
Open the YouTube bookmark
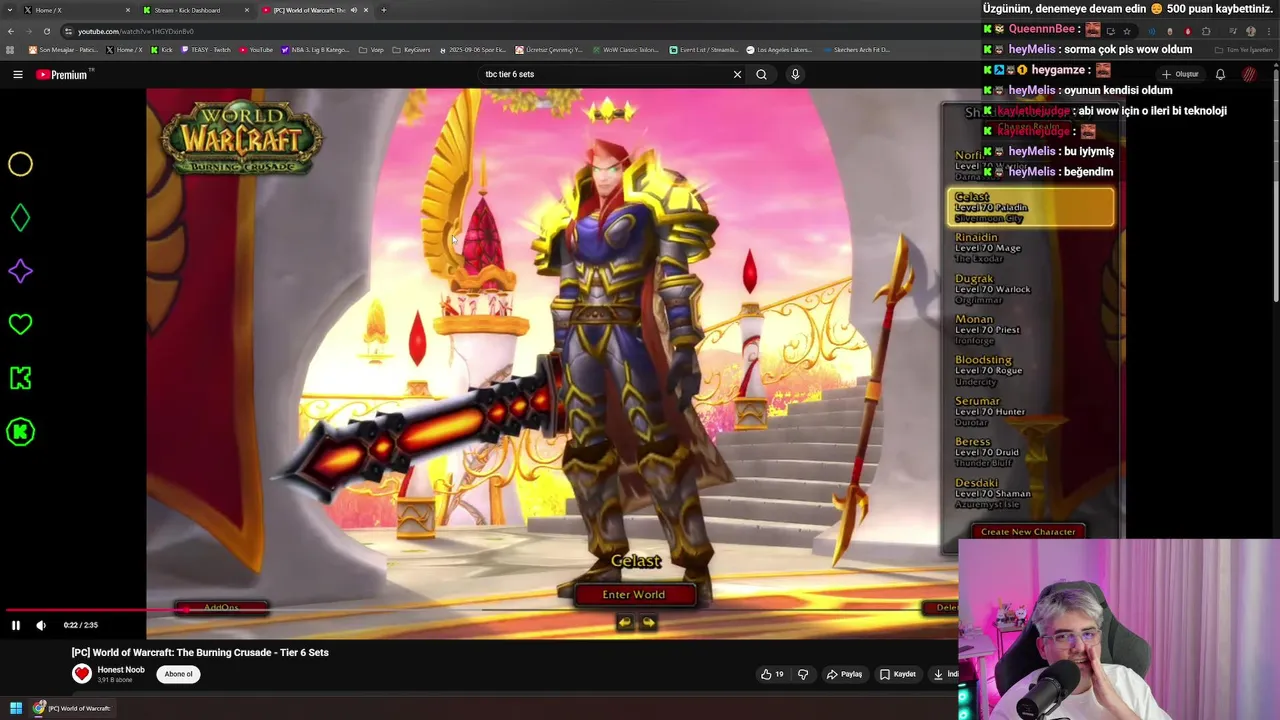pyautogui.click(x=256, y=49)
